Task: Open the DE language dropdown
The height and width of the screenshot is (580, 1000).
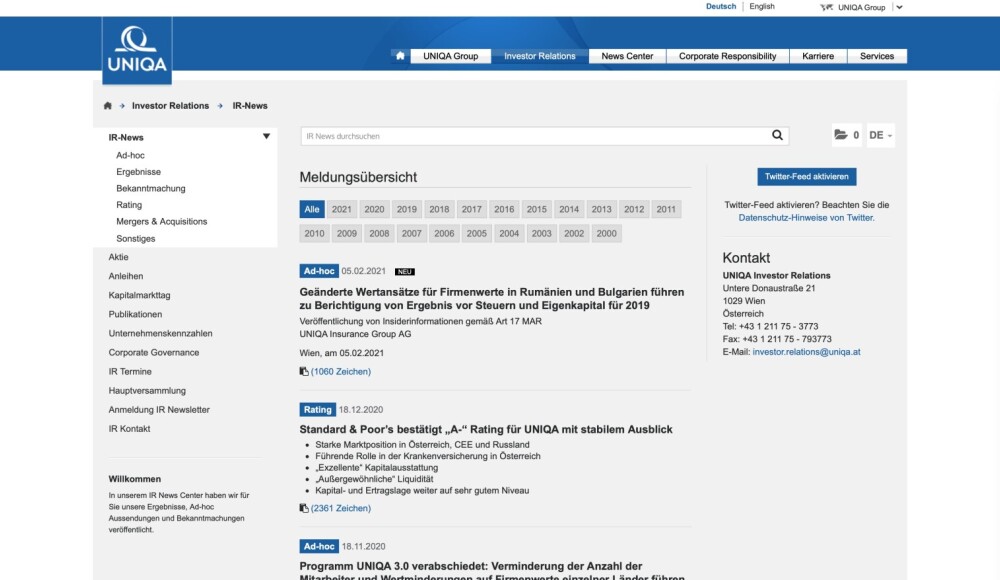Action: [x=880, y=135]
